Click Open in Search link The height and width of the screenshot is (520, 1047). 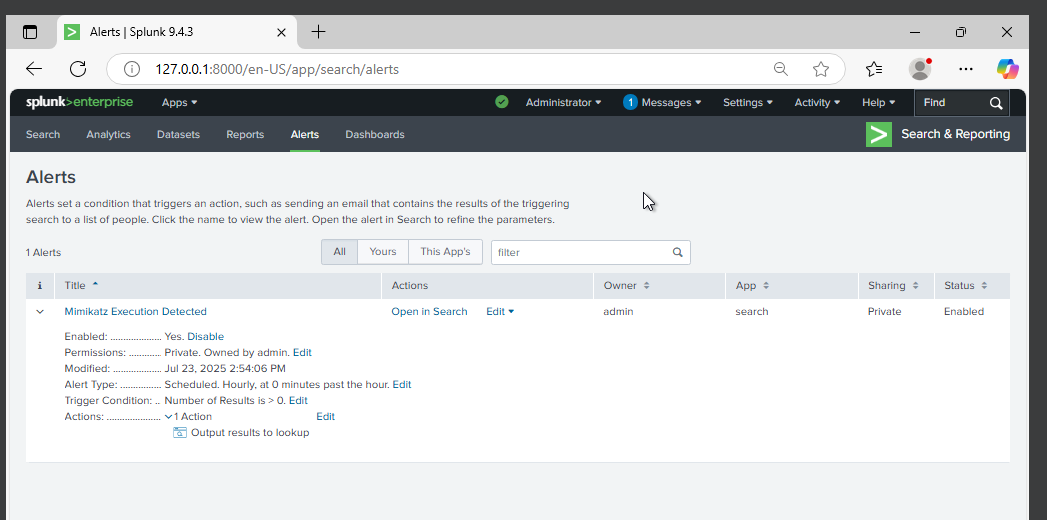tap(429, 312)
